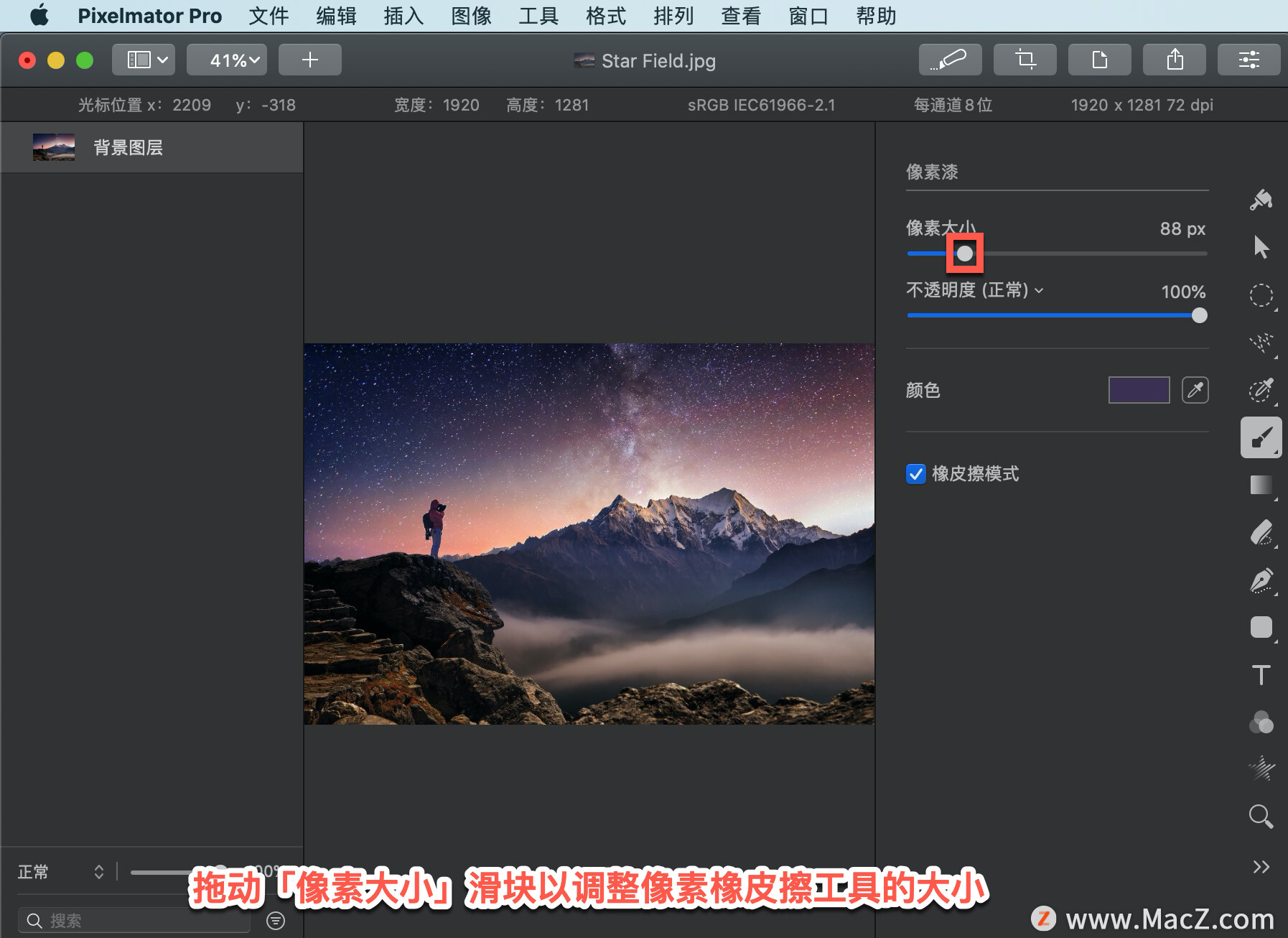Click the Share button in the toolbar

tap(1175, 60)
